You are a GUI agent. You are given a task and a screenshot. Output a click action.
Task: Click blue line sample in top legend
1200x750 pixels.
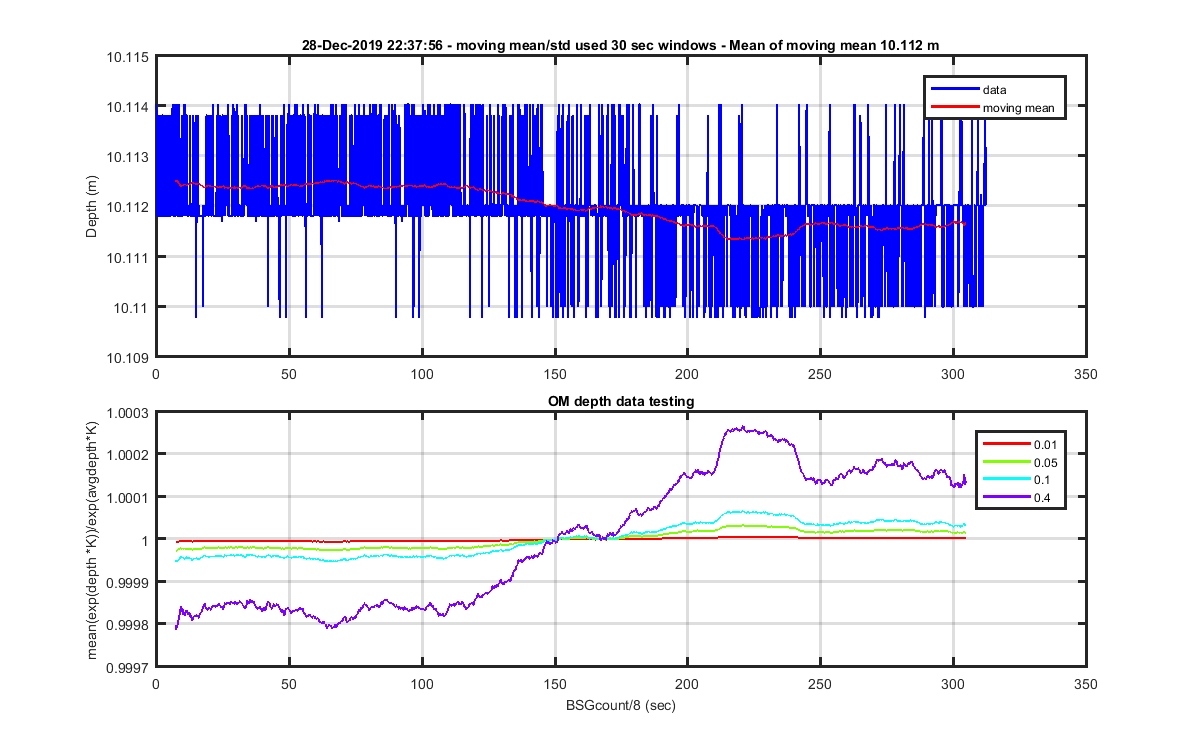click(x=953, y=90)
